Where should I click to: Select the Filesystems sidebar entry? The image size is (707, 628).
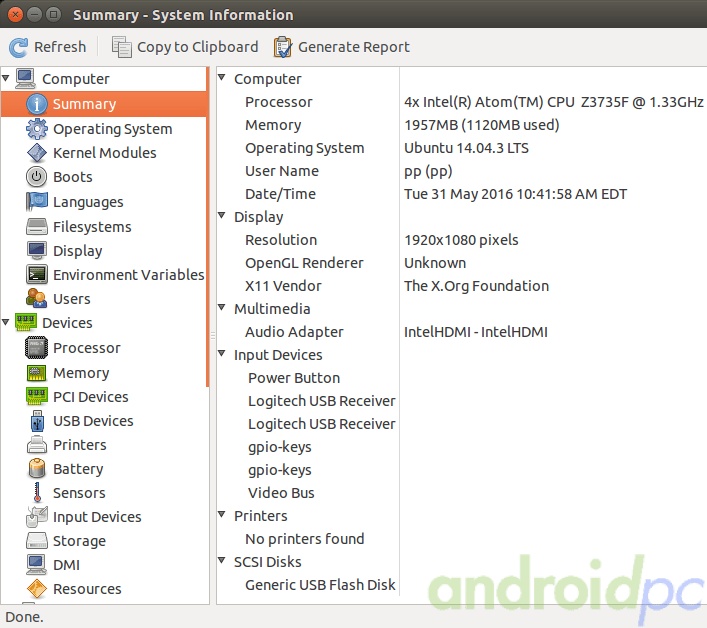(92, 226)
